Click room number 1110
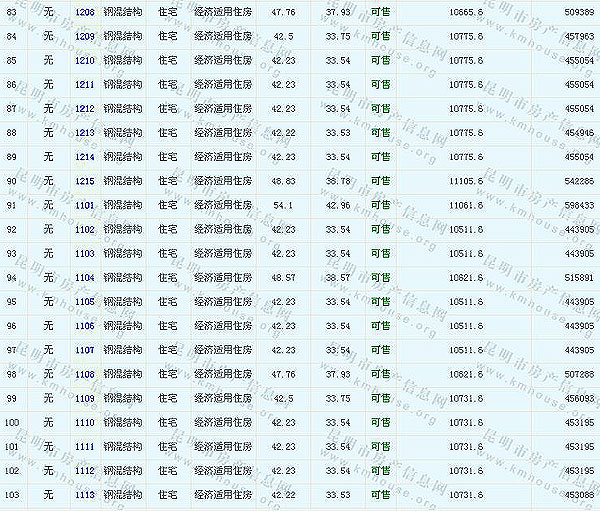Viewport: 600px width, 511px height. pyautogui.click(x=85, y=422)
